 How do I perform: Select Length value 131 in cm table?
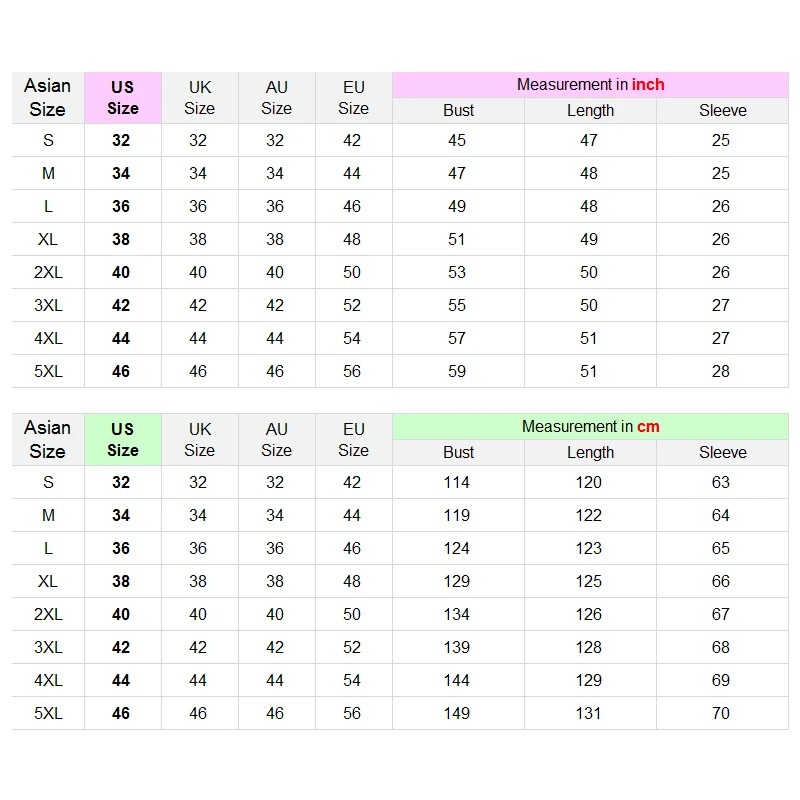click(x=589, y=713)
